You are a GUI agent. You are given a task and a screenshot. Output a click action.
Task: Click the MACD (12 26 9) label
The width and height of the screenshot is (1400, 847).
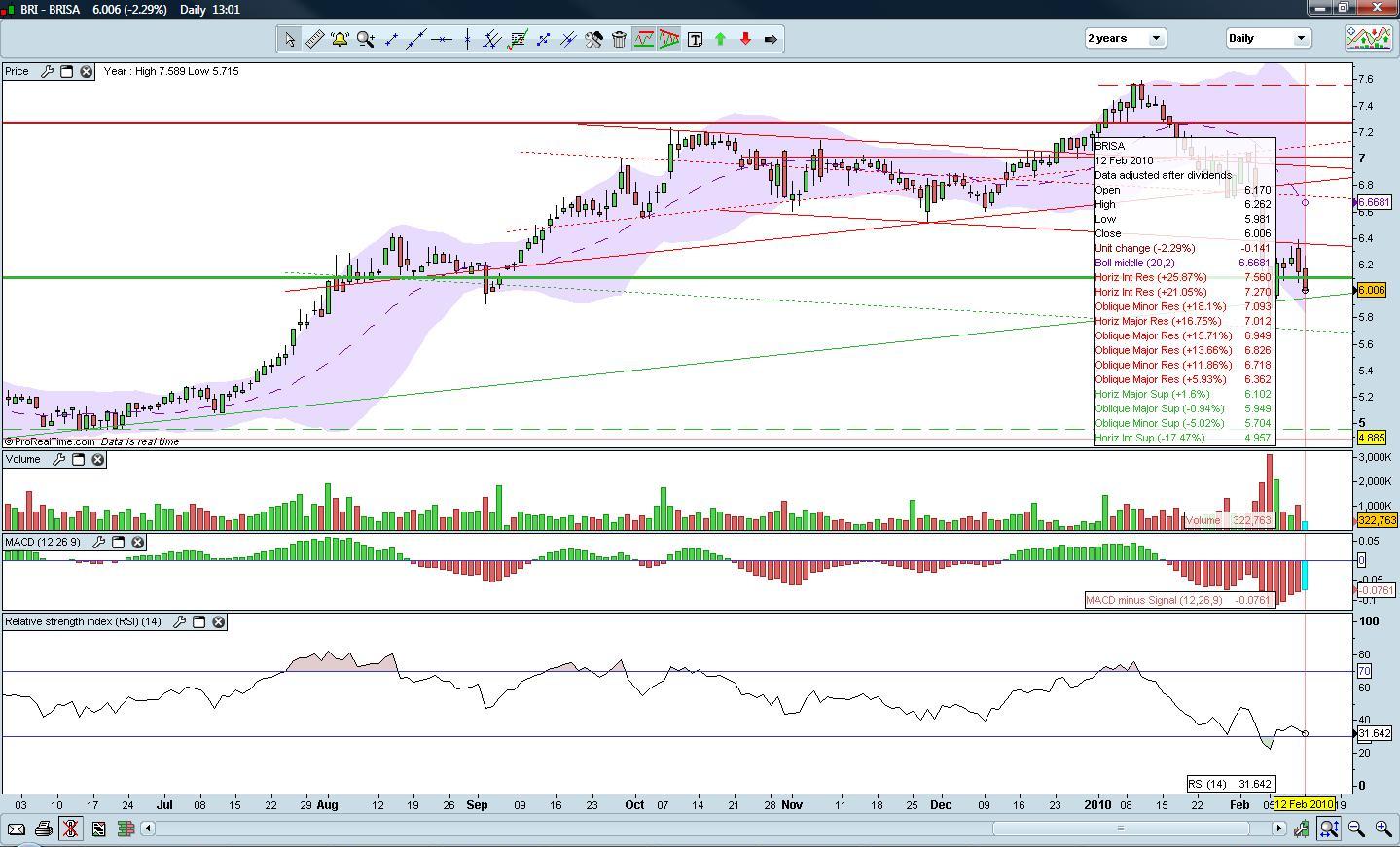click(x=44, y=542)
